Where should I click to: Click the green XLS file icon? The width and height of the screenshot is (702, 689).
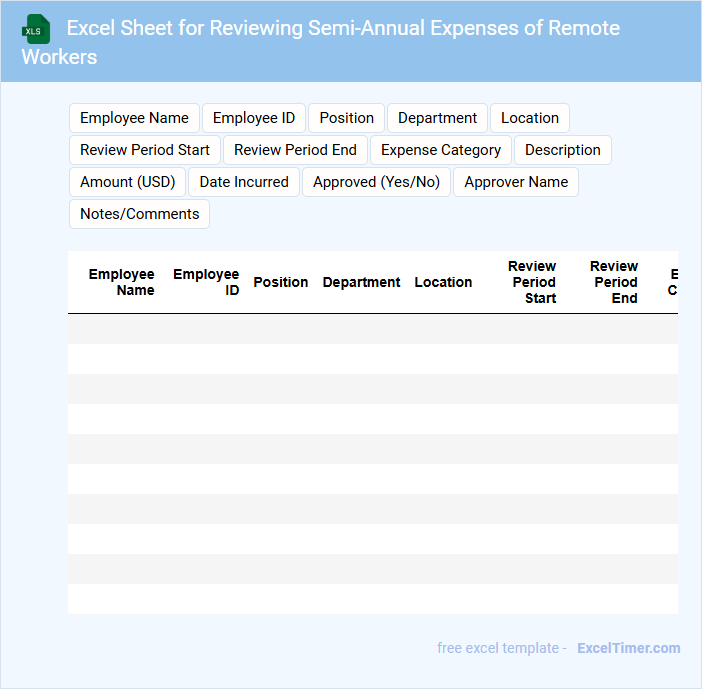(36, 29)
